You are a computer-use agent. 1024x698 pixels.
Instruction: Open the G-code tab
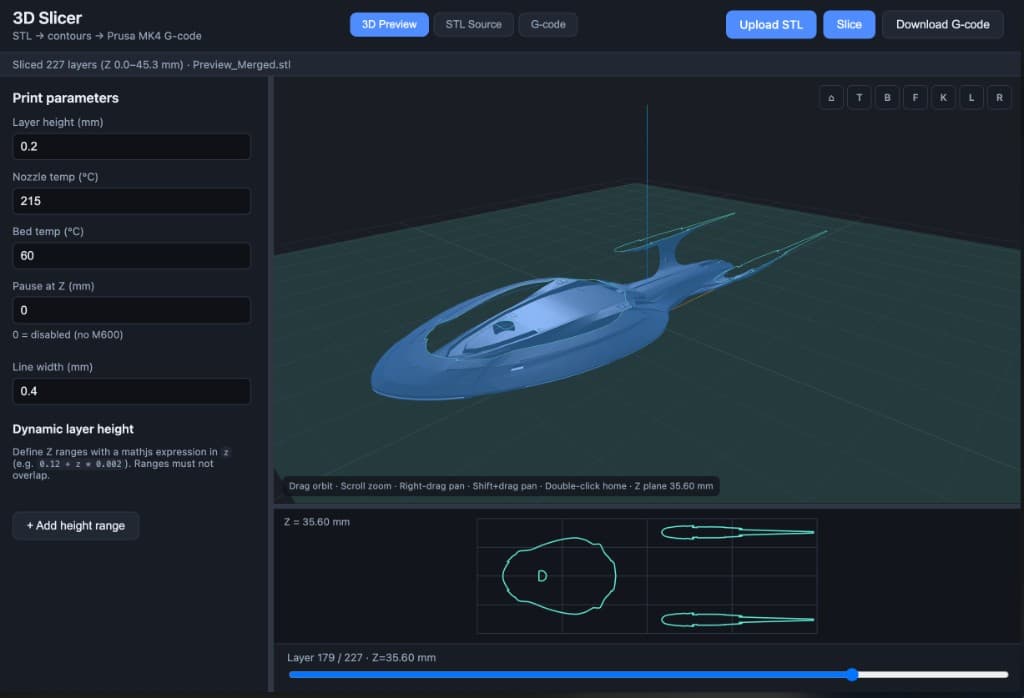pyautogui.click(x=548, y=24)
